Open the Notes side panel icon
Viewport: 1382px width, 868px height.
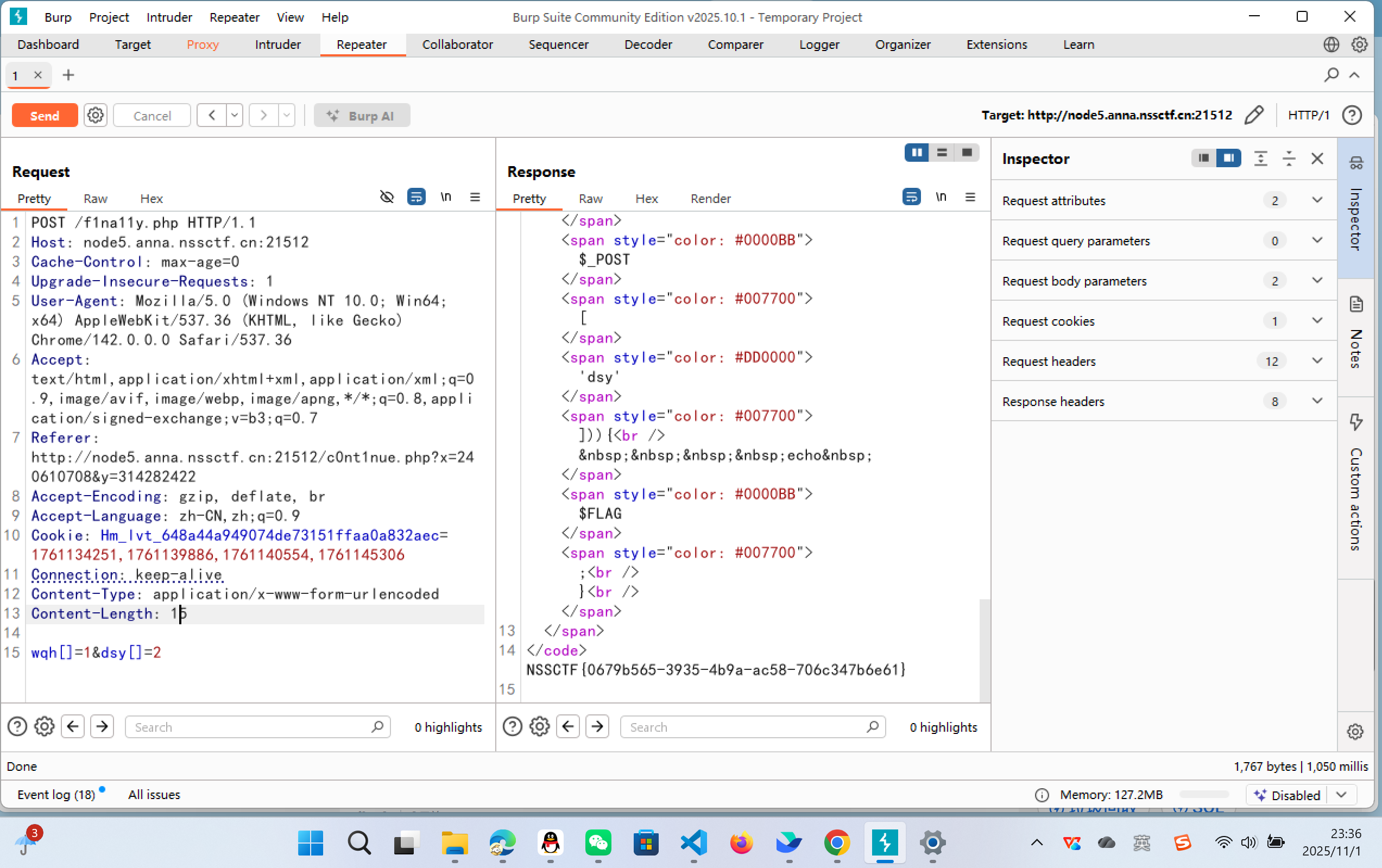click(x=1356, y=304)
